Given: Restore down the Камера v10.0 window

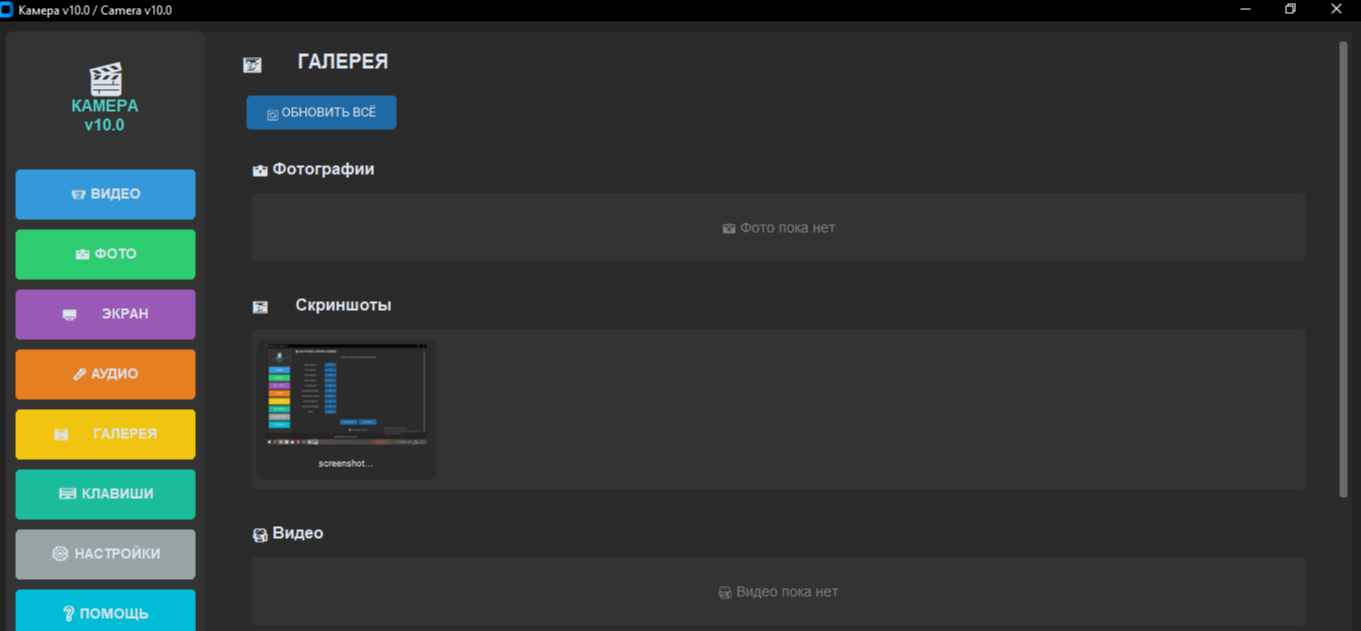Looking at the screenshot, I should [x=1290, y=10].
